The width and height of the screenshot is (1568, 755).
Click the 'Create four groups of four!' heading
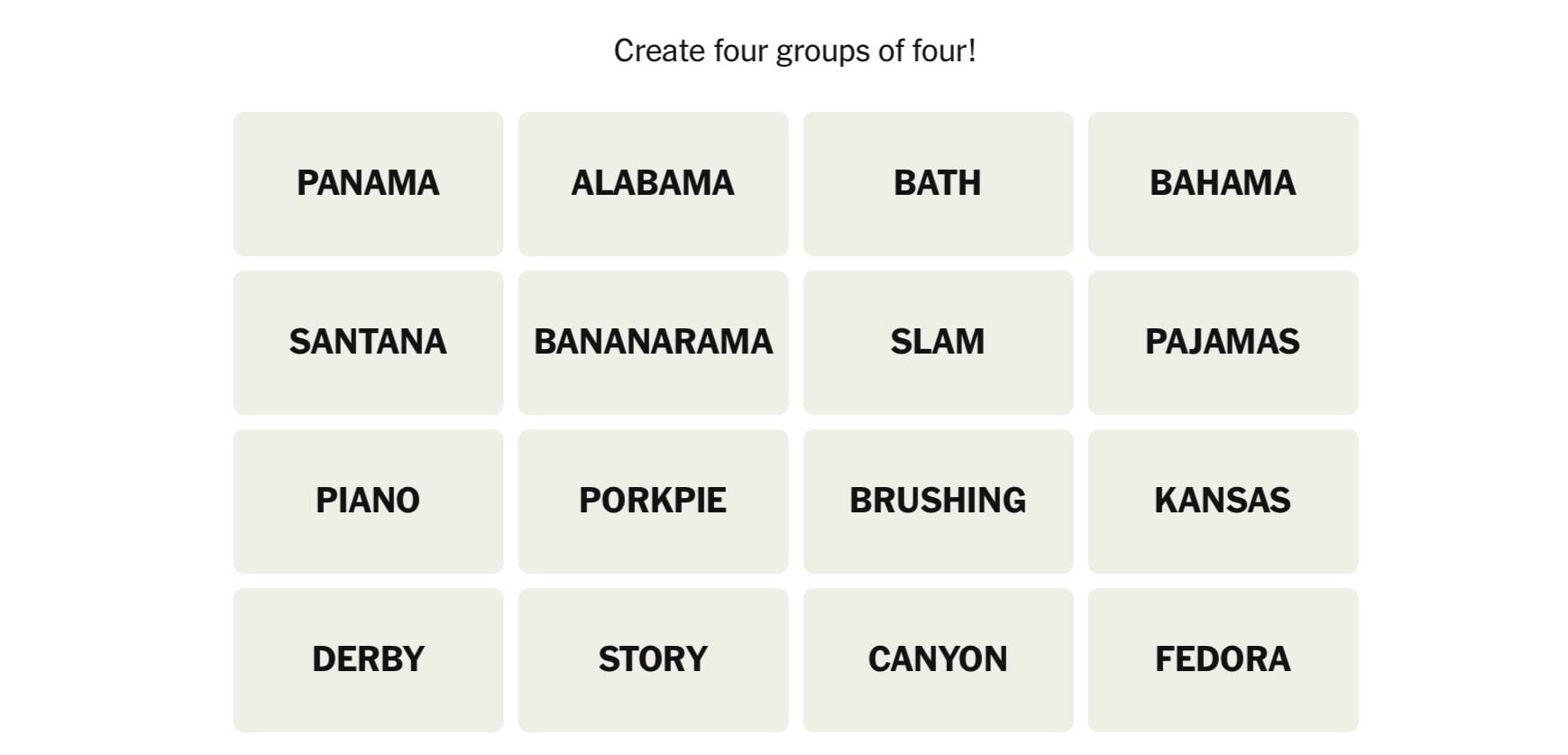click(x=794, y=51)
